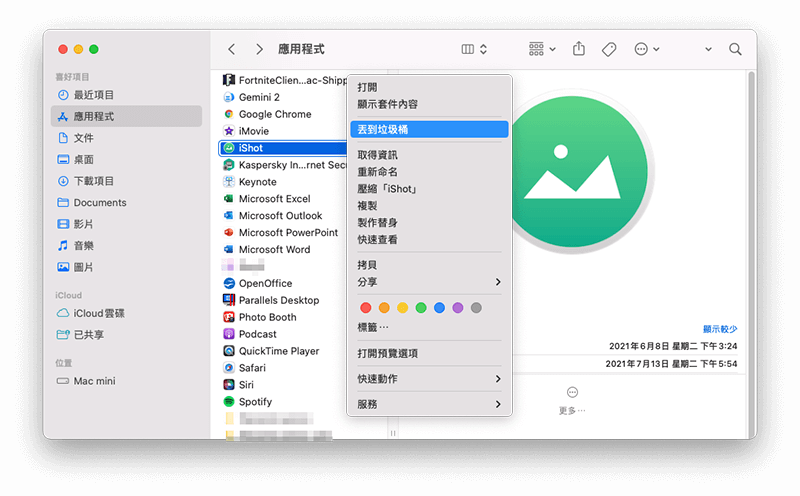Select the Microsoft Excel app icon
Viewport: 800px width, 496px height.
(x=229, y=199)
